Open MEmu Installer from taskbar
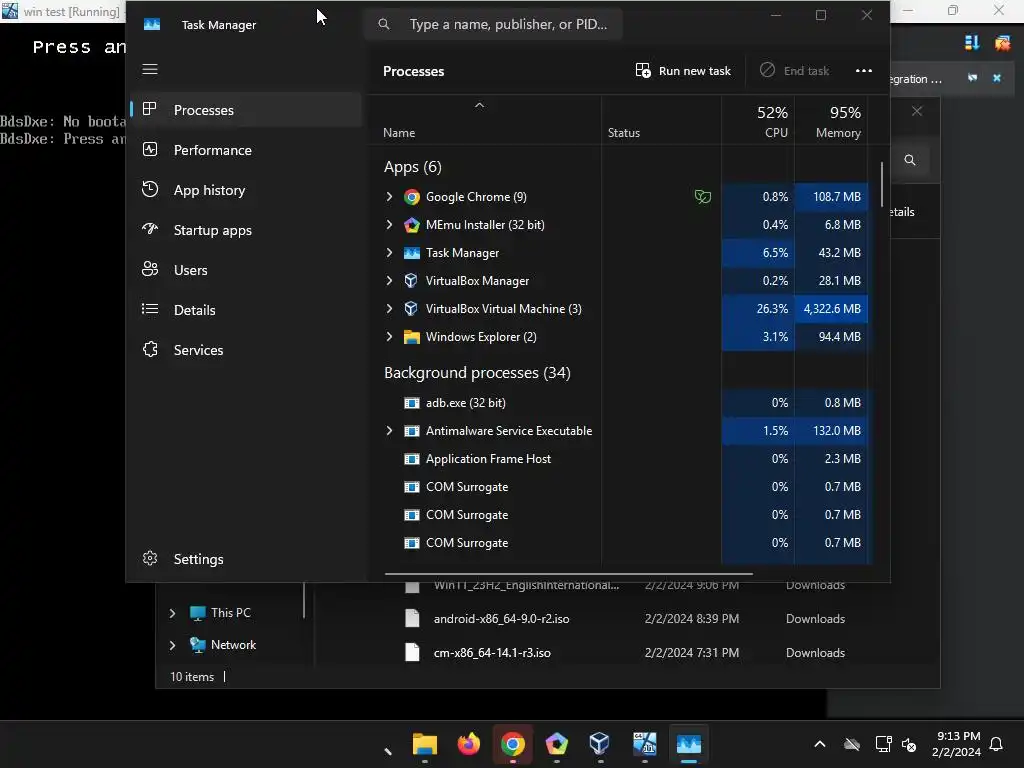The height and width of the screenshot is (768, 1024). pyautogui.click(x=556, y=744)
